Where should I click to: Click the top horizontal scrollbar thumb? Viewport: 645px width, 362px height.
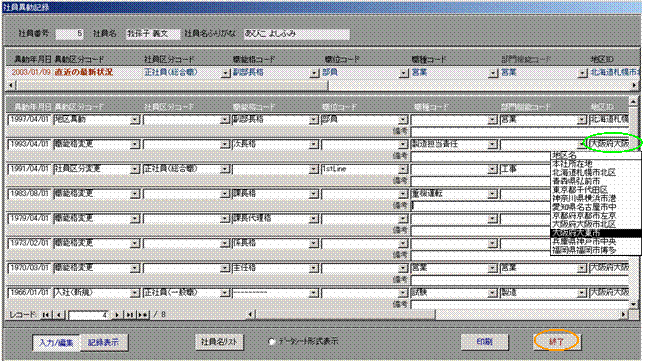click(172, 85)
